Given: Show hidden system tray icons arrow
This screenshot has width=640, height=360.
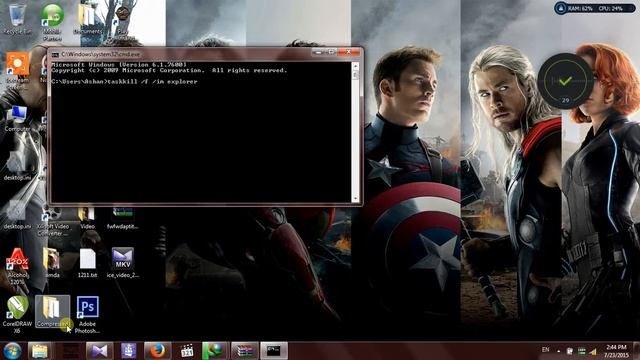Looking at the screenshot, I should 558,351.
